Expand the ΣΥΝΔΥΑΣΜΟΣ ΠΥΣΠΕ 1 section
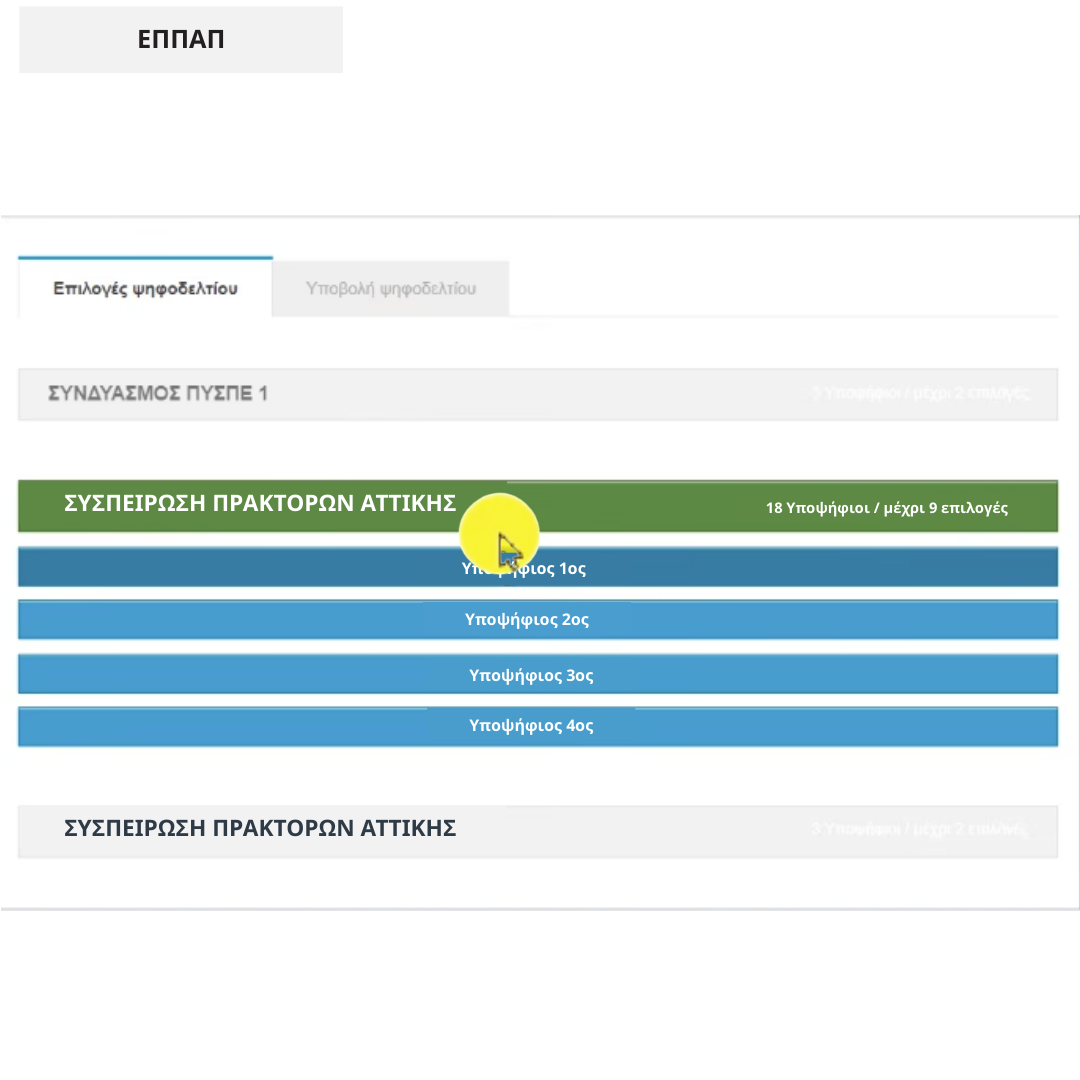This screenshot has height=1080, width=1080. coord(158,394)
